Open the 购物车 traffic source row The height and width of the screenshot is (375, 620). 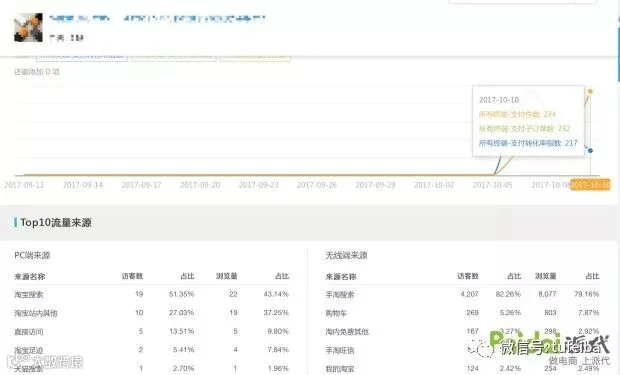coord(462,313)
